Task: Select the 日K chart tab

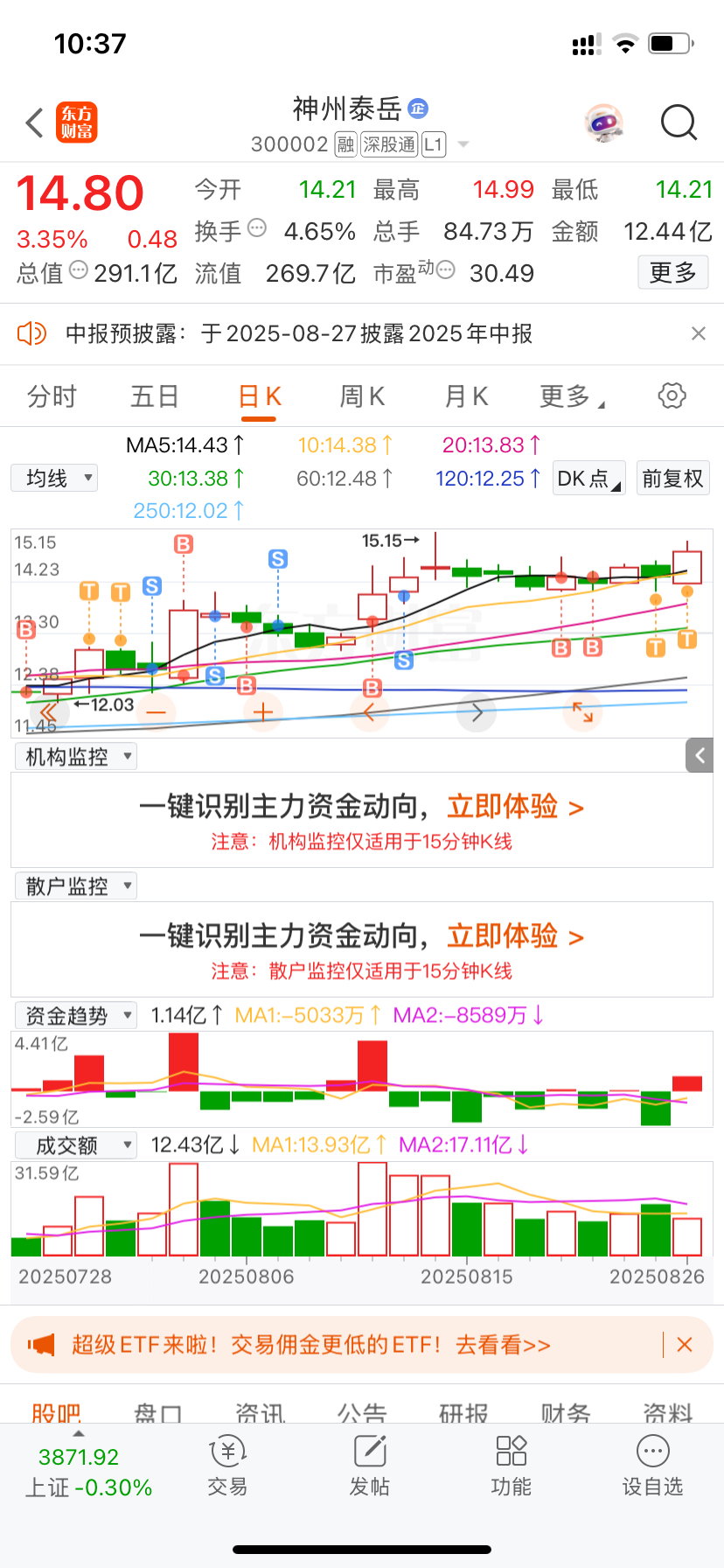Action: tap(260, 396)
